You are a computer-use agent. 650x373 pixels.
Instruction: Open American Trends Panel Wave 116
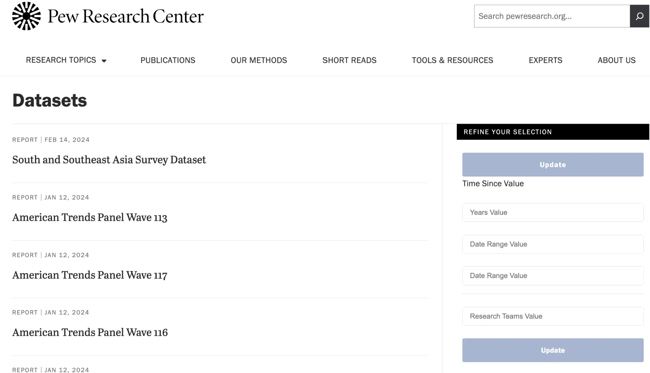tap(90, 332)
